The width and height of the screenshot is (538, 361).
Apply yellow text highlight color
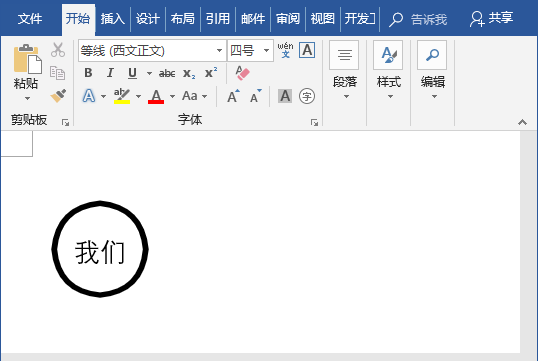122,96
